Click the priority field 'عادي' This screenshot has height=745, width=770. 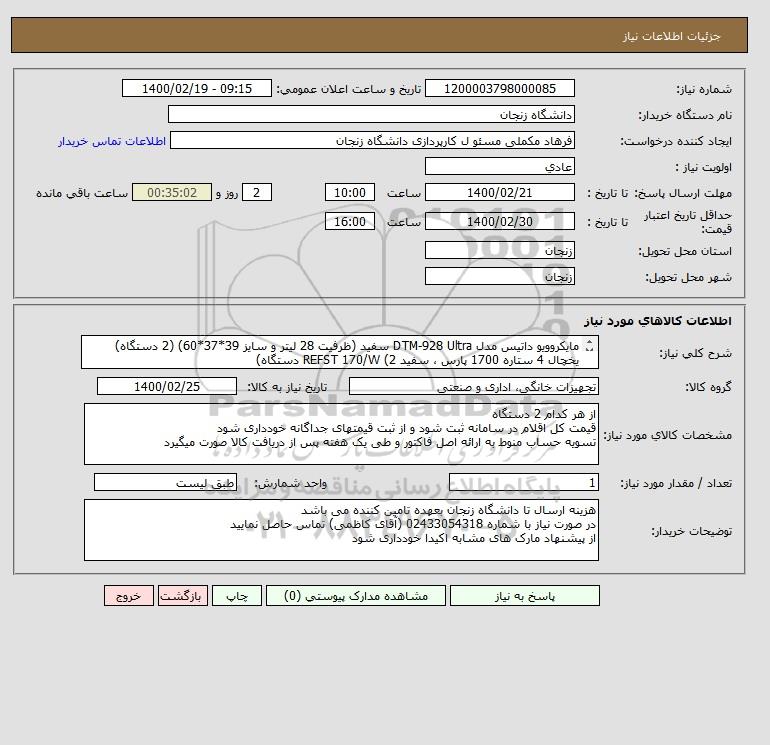click(x=499, y=166)
